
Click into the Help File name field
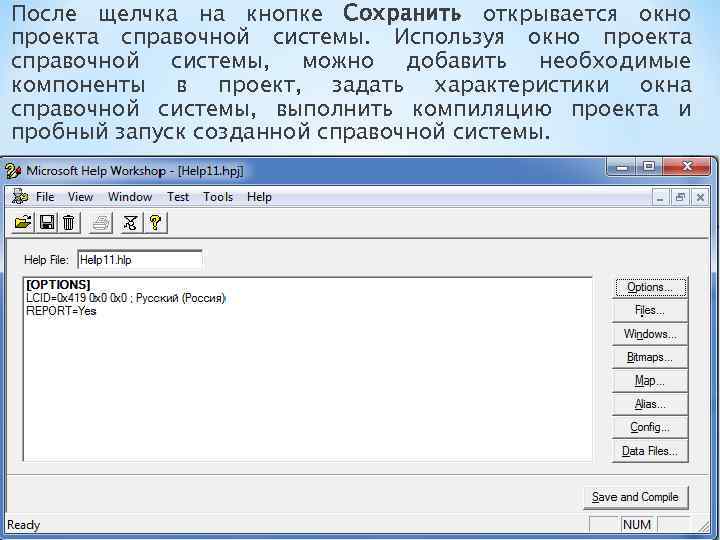pyautogui.click(x=140, y=260)
